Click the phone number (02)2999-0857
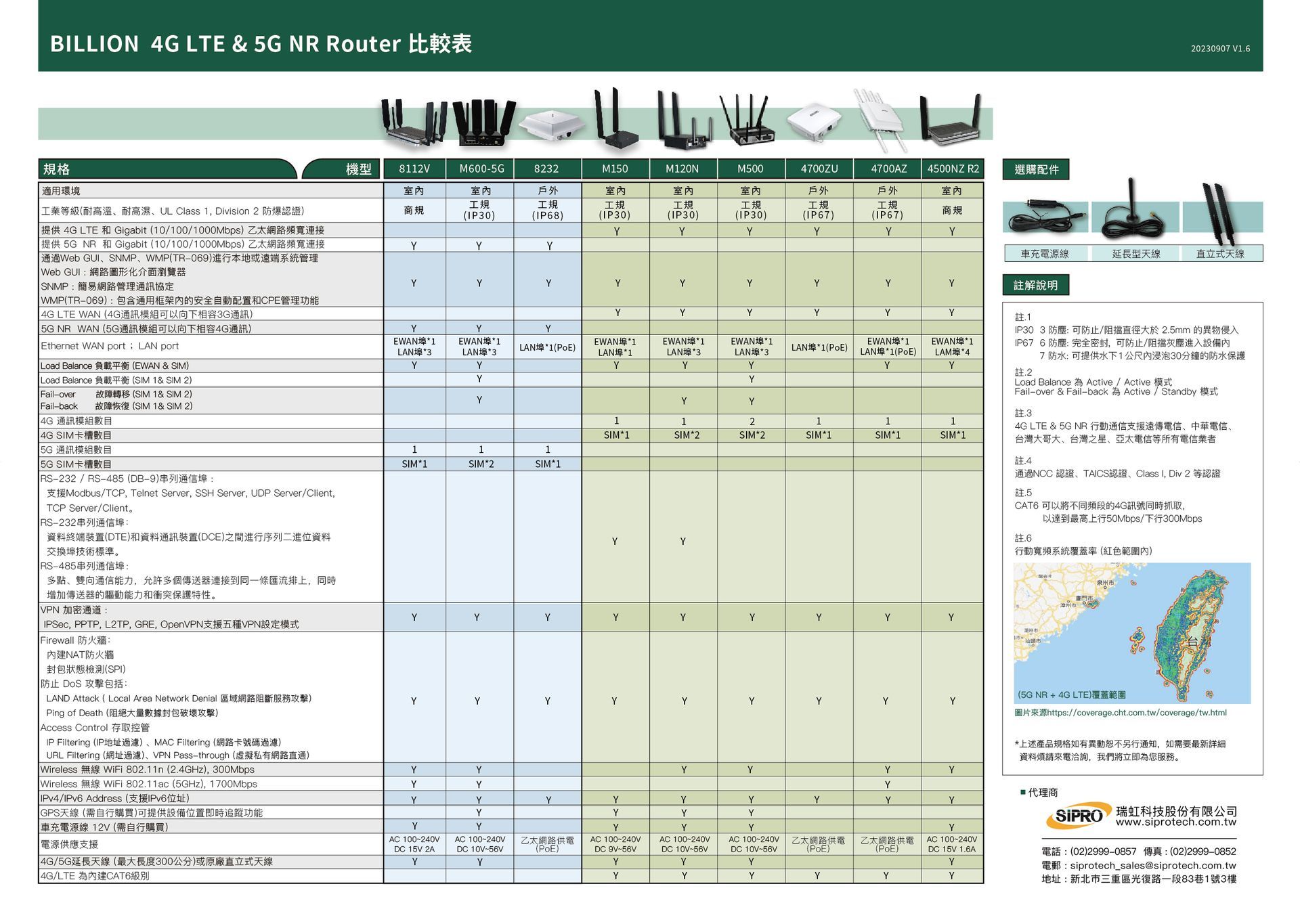1300x924 pixels. 1103,852
